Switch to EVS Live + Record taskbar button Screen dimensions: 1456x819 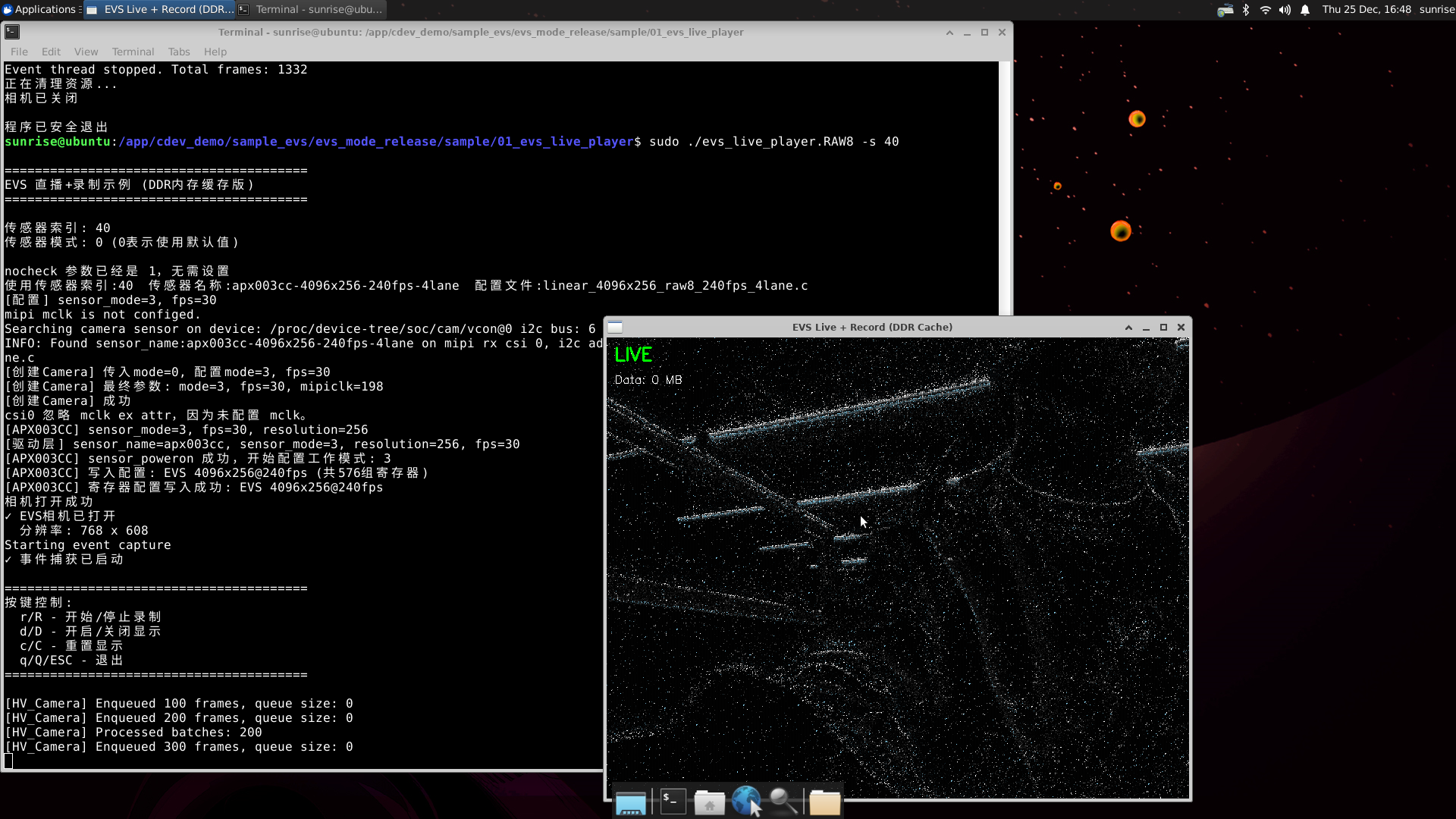point(159,10)
